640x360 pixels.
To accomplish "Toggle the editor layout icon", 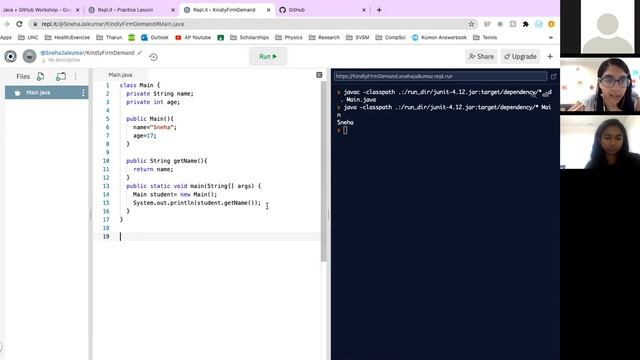I will (319, 75).
